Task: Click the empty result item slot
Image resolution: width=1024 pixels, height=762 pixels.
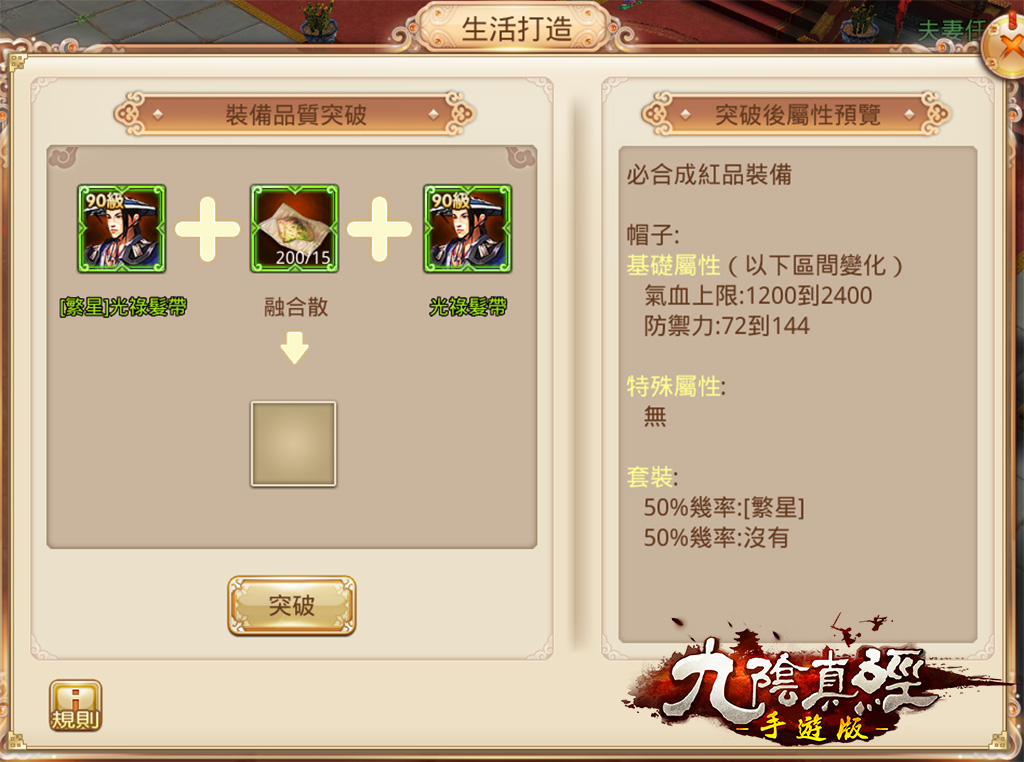Action: 294,444
